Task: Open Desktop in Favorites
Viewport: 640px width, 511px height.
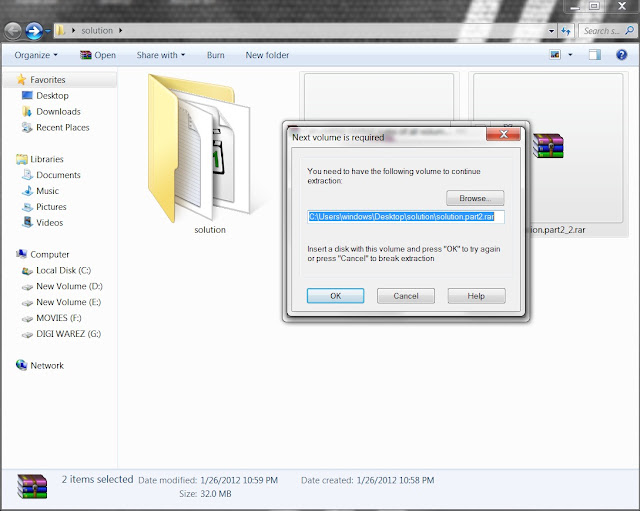Action: pyautogui.click(x=52, y=96)
